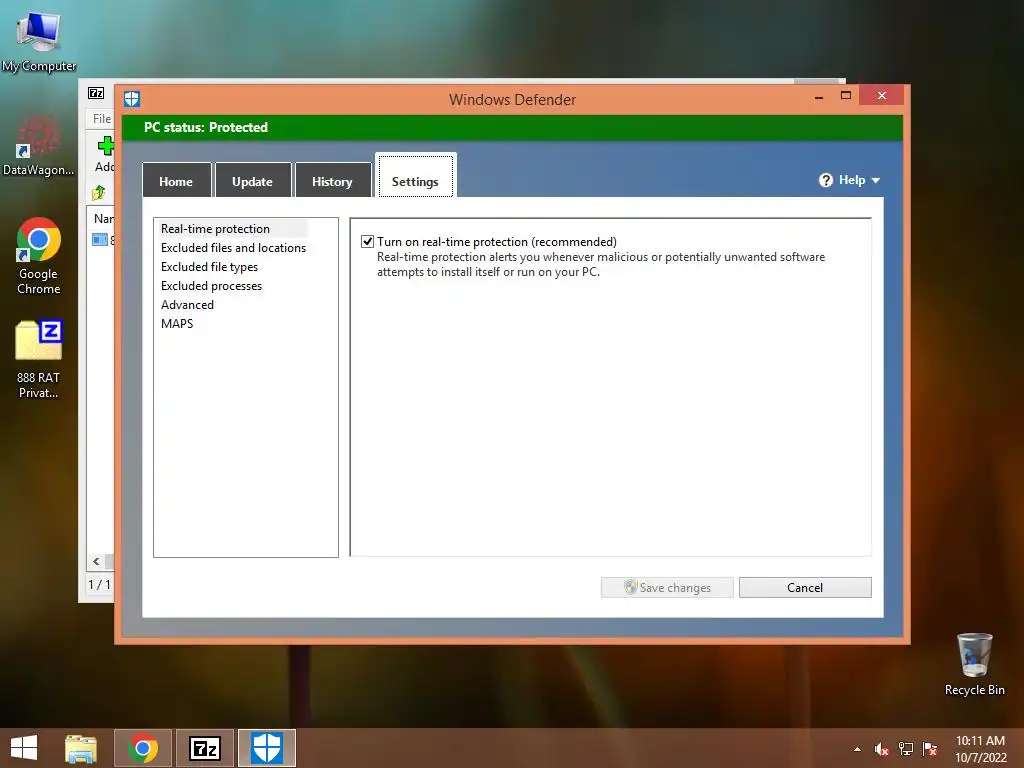Switch to the Home tab
This screenshot has height=768, width=1024.
point(176,180)
